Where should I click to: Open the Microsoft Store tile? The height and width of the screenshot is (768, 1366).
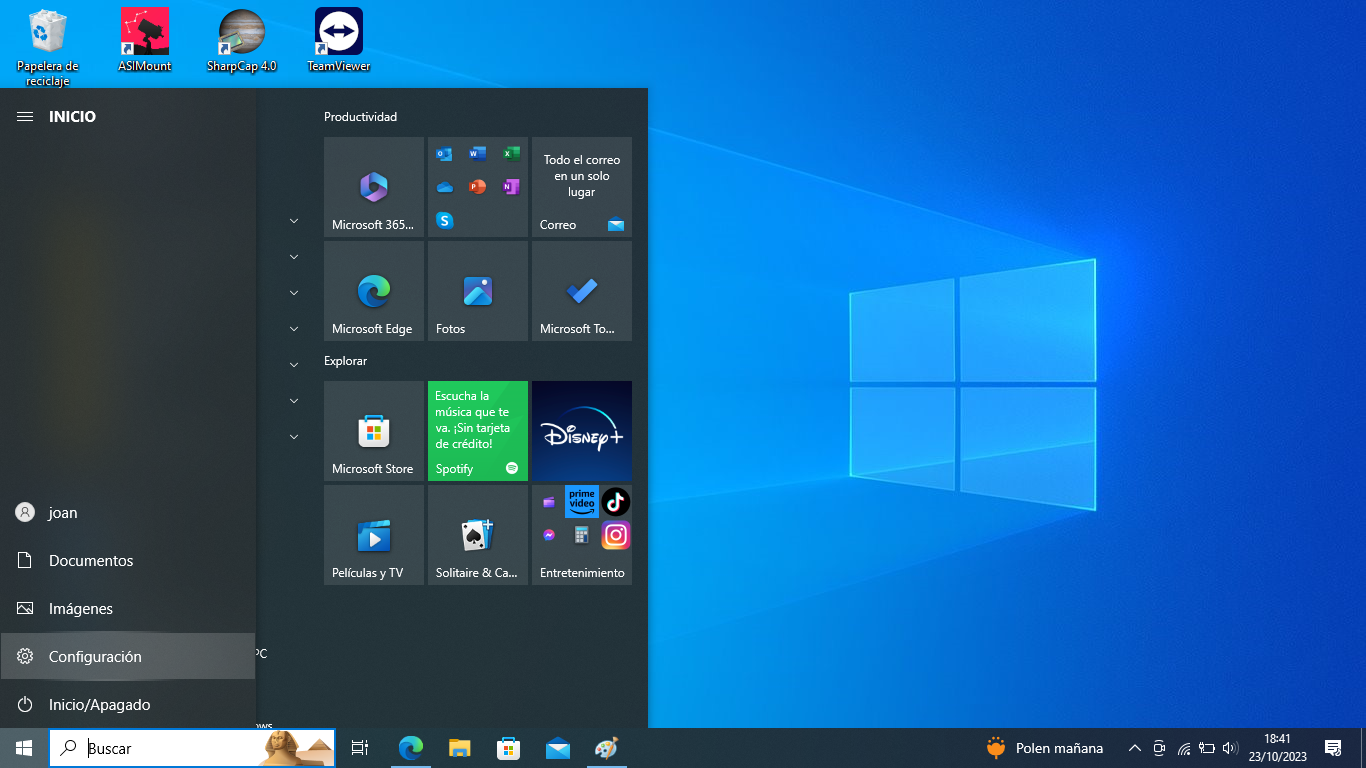pos(374,431)
